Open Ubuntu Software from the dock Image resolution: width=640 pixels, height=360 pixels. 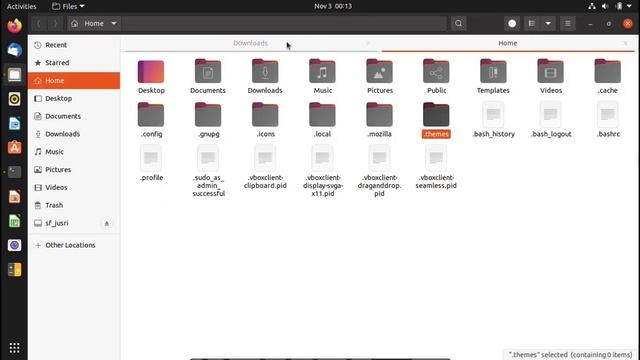point(14,148)
